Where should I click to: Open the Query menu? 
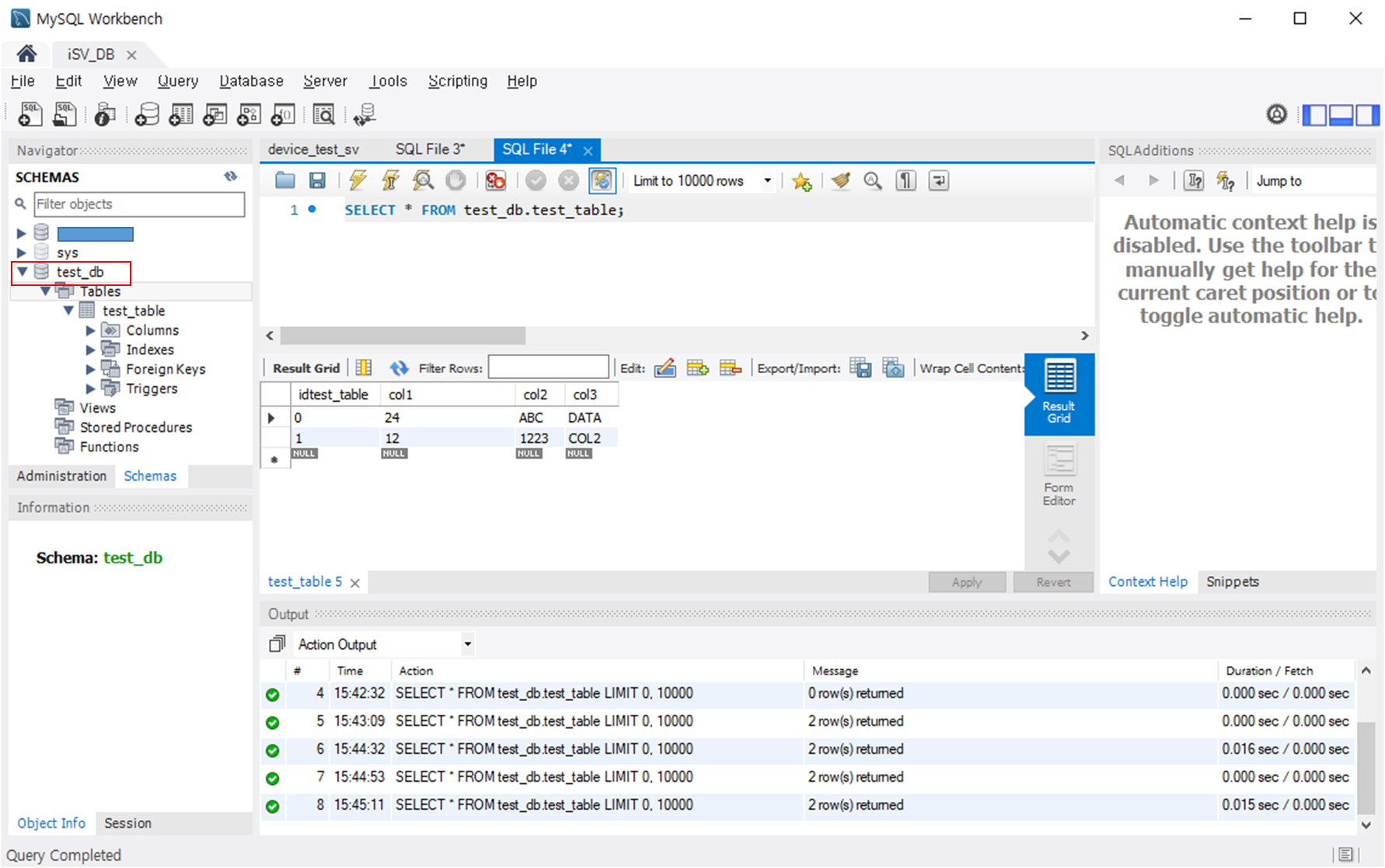pyautogui.click(x=178, y=81)
